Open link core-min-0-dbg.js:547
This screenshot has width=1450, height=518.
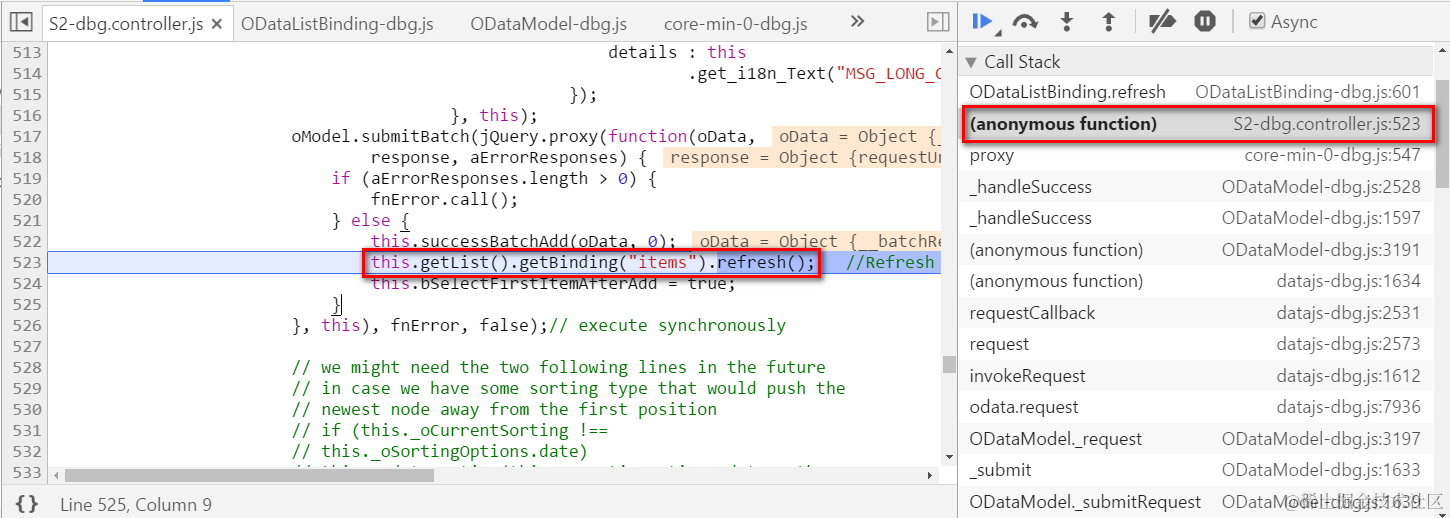1332,156
